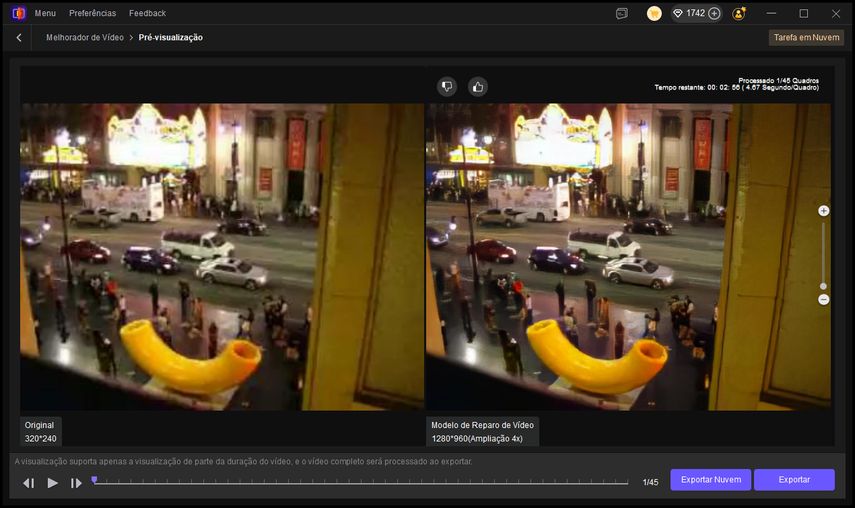Add credits with the plus icon
The image size is (855, 508).
click(714, 13)
